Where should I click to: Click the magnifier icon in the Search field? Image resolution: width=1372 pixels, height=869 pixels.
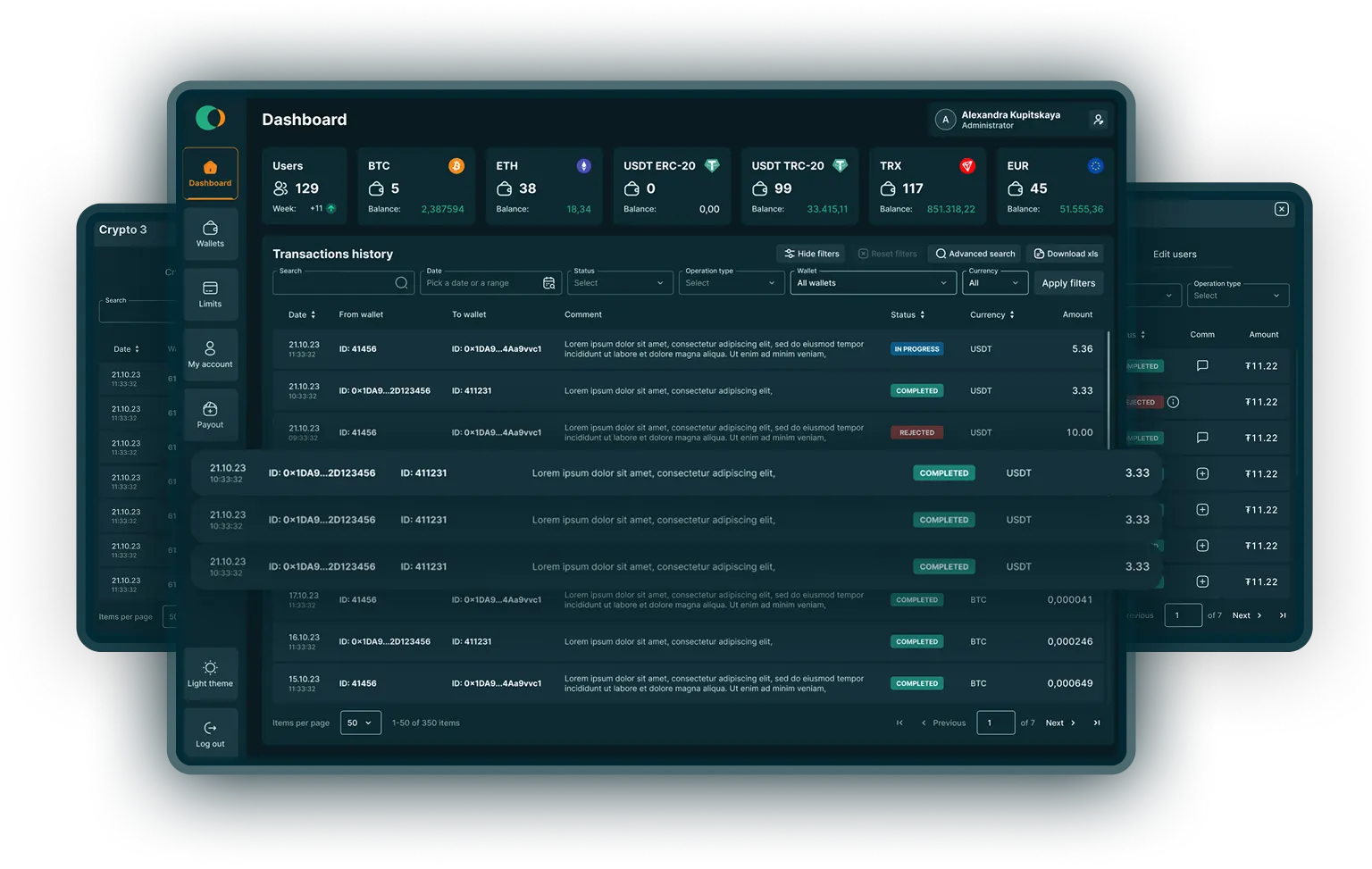tap(401, 283)
